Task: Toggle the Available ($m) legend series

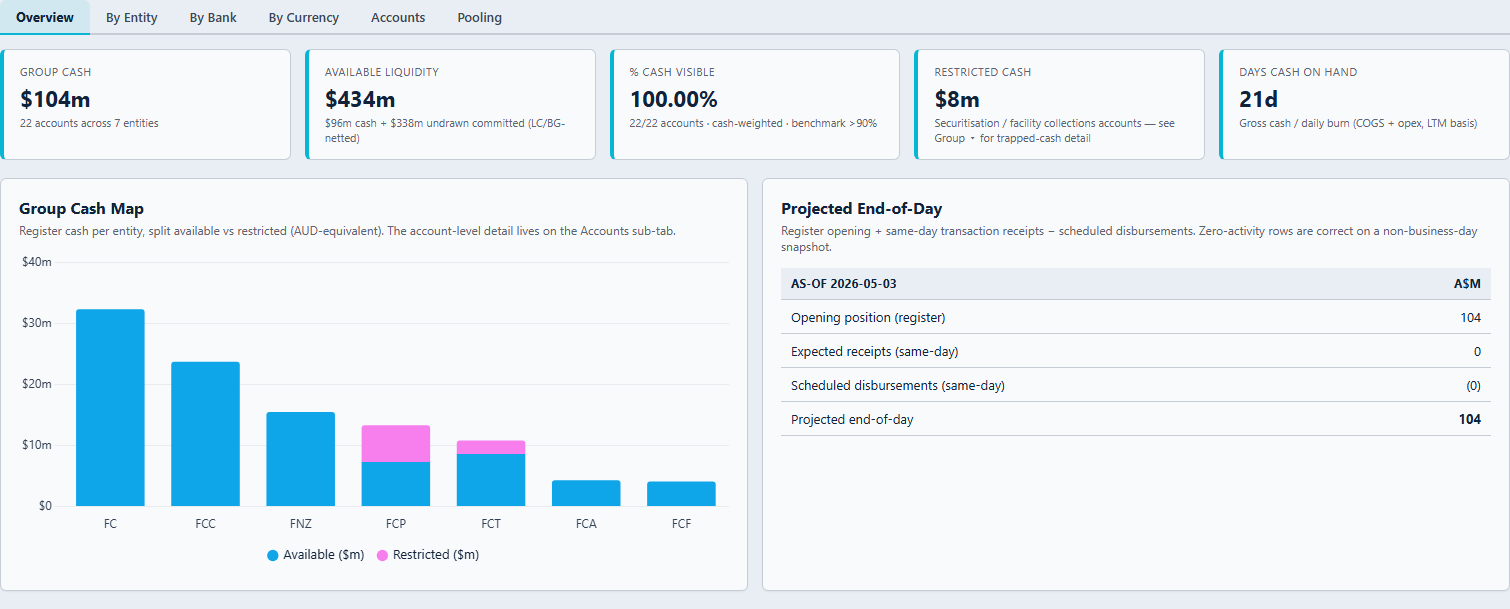Action: point(315,555)
